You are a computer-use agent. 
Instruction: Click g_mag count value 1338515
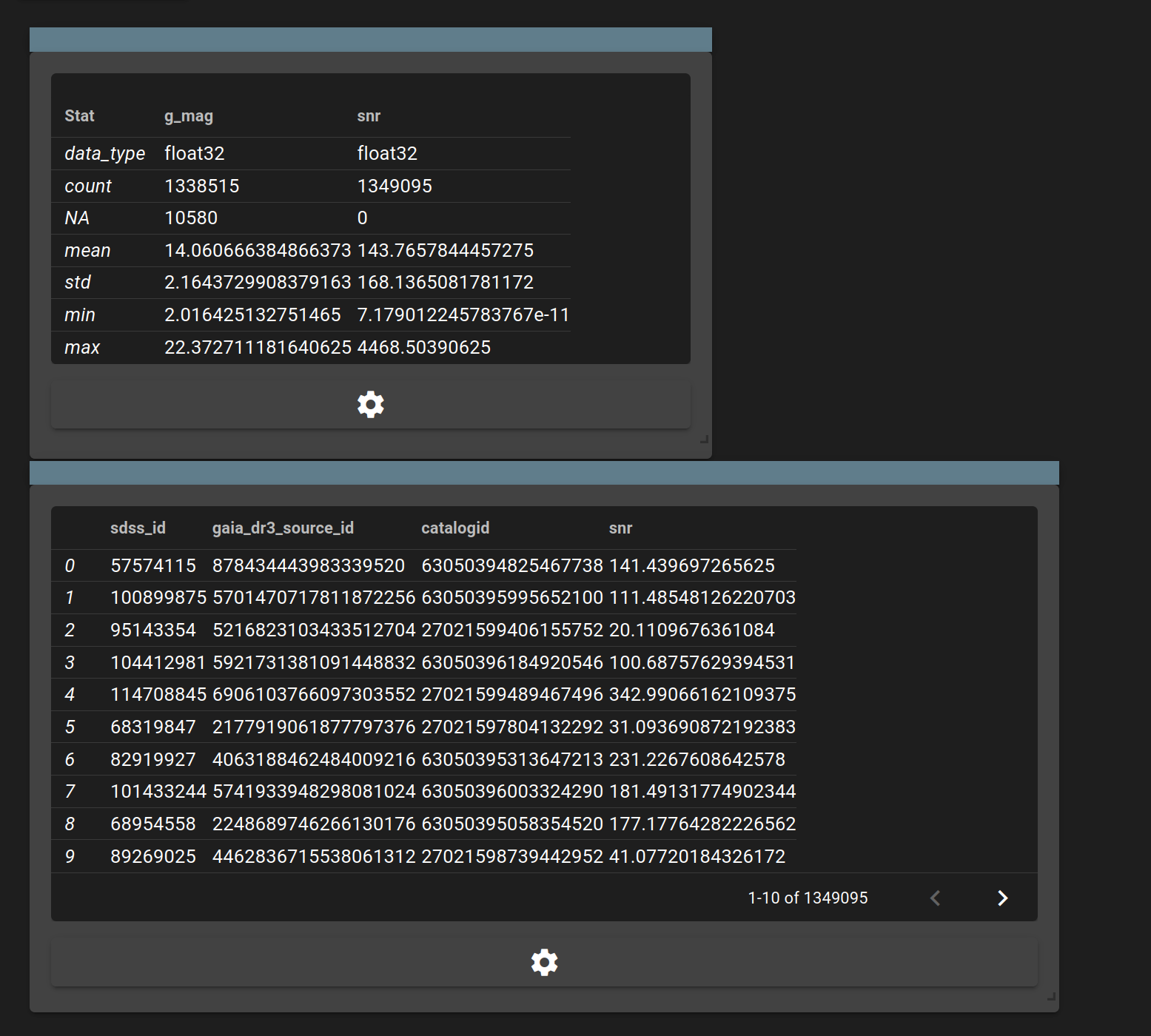coord(202,186)
